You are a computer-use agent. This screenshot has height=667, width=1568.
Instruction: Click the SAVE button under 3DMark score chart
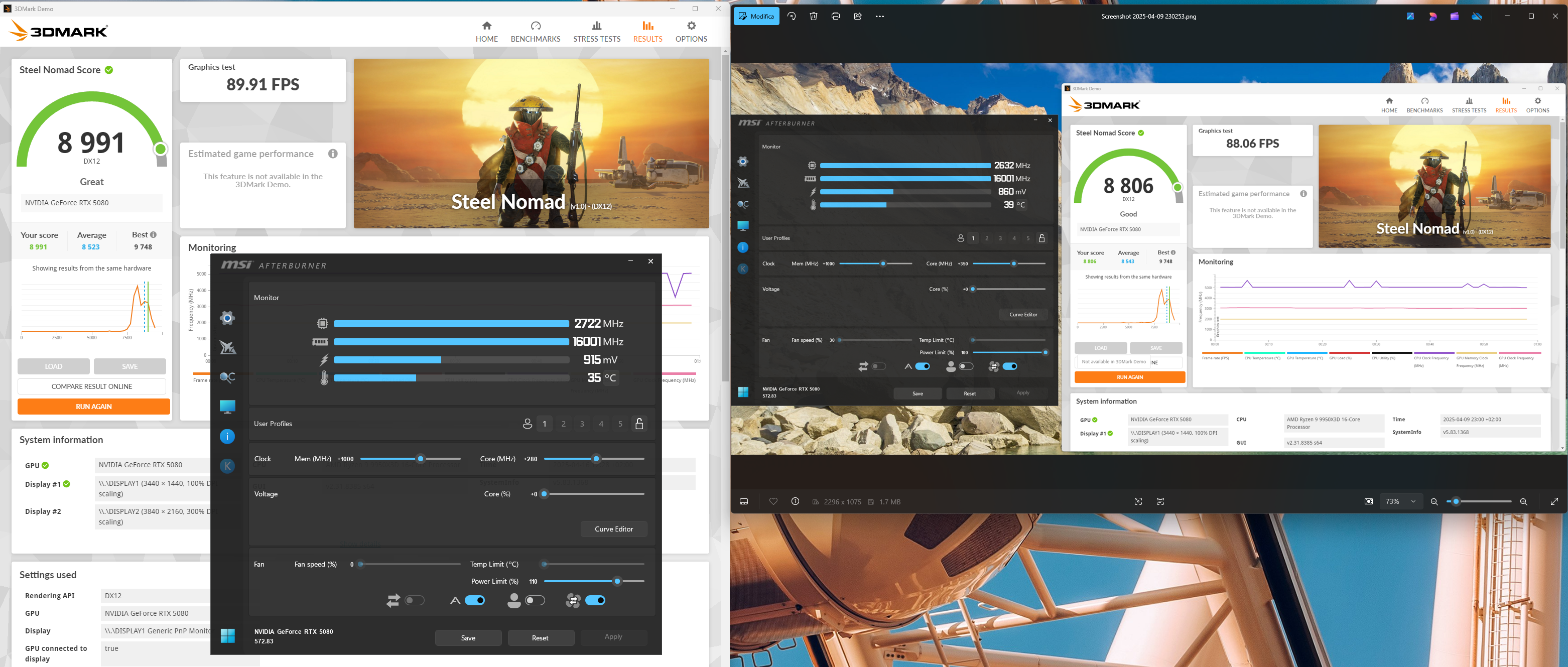129,366
